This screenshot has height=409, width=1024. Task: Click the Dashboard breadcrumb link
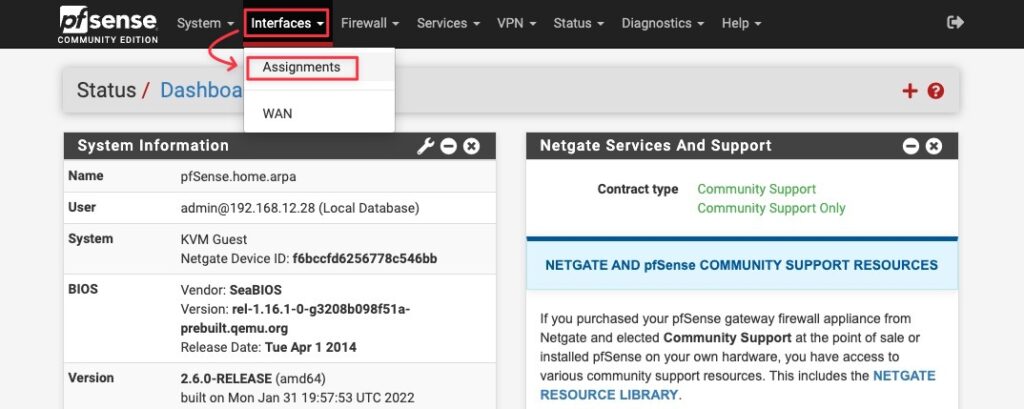click(x=201, y=90)
